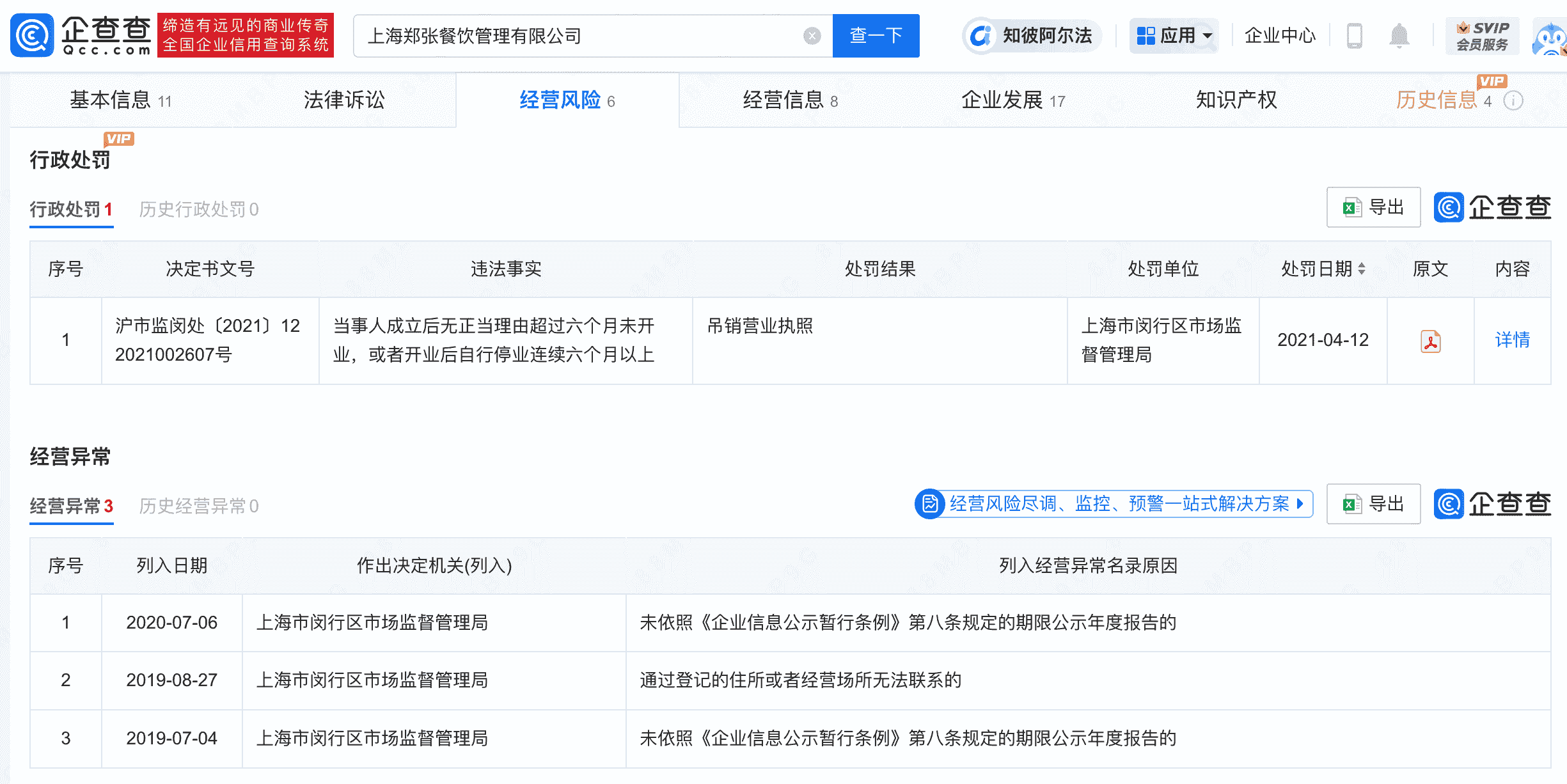Open 知彼阿尔法 assistant icon
Image resolution: width=1567 pixels, height=784 pixels.
coord(980,36)
